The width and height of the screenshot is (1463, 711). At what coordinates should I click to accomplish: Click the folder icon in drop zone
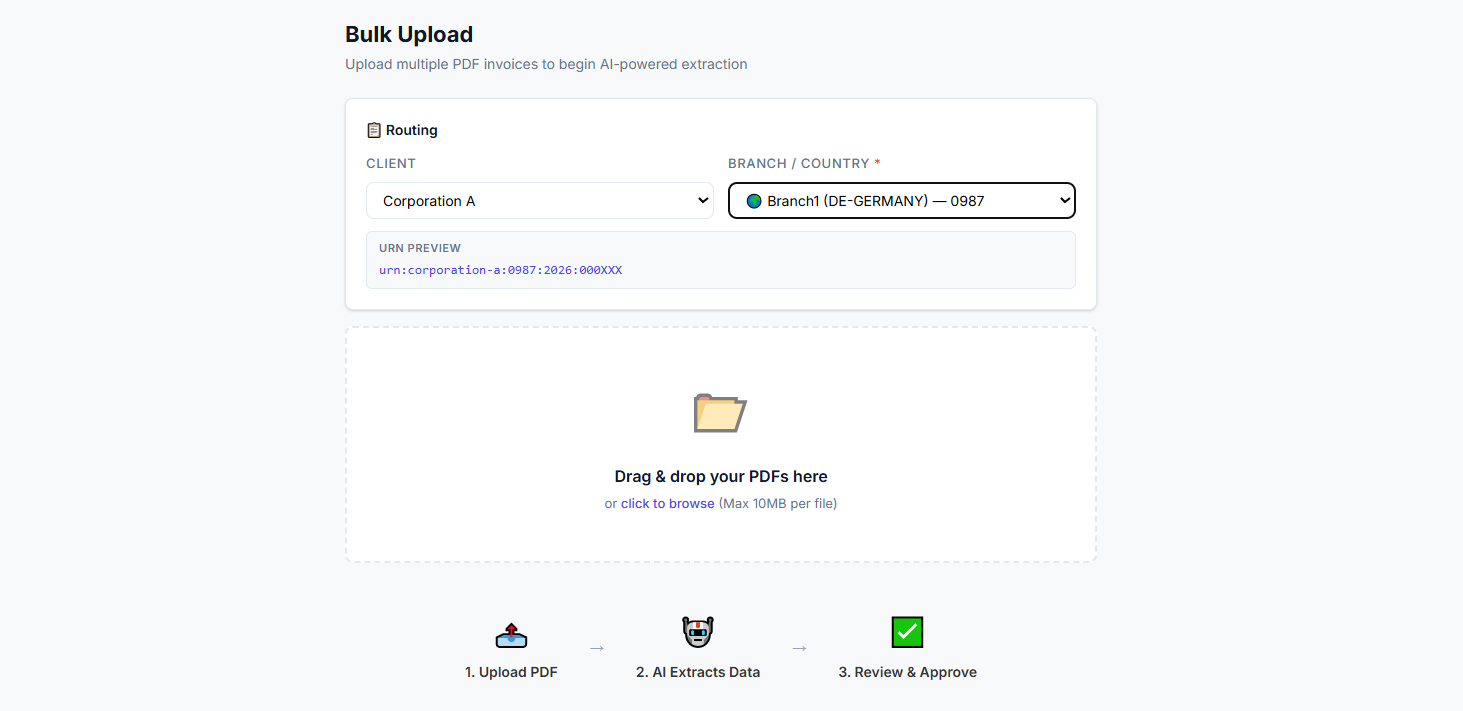point(720,413)
